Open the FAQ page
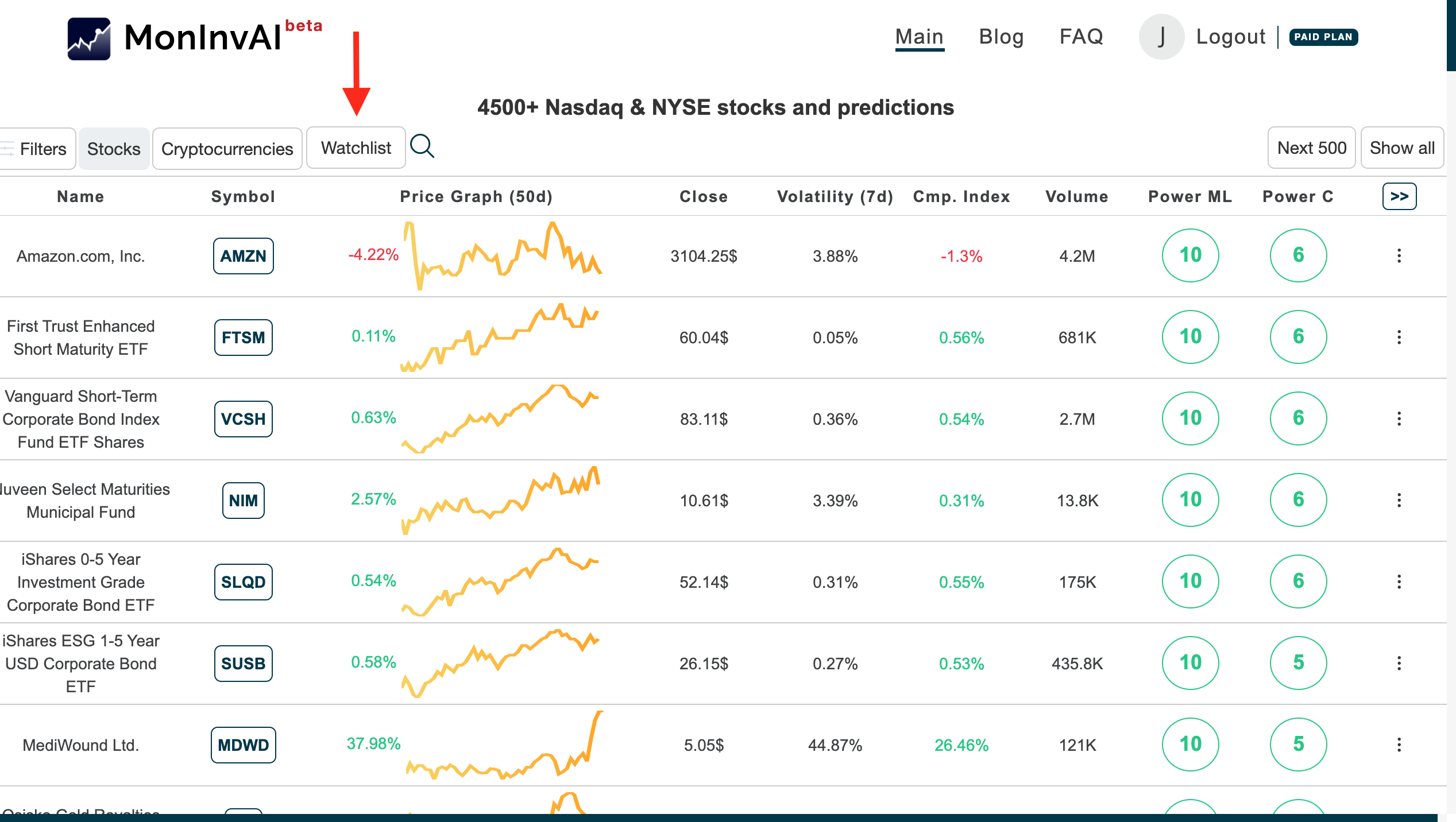Image resolution: width=1456 pixels, height=822 pixels. coord(1081,37)
